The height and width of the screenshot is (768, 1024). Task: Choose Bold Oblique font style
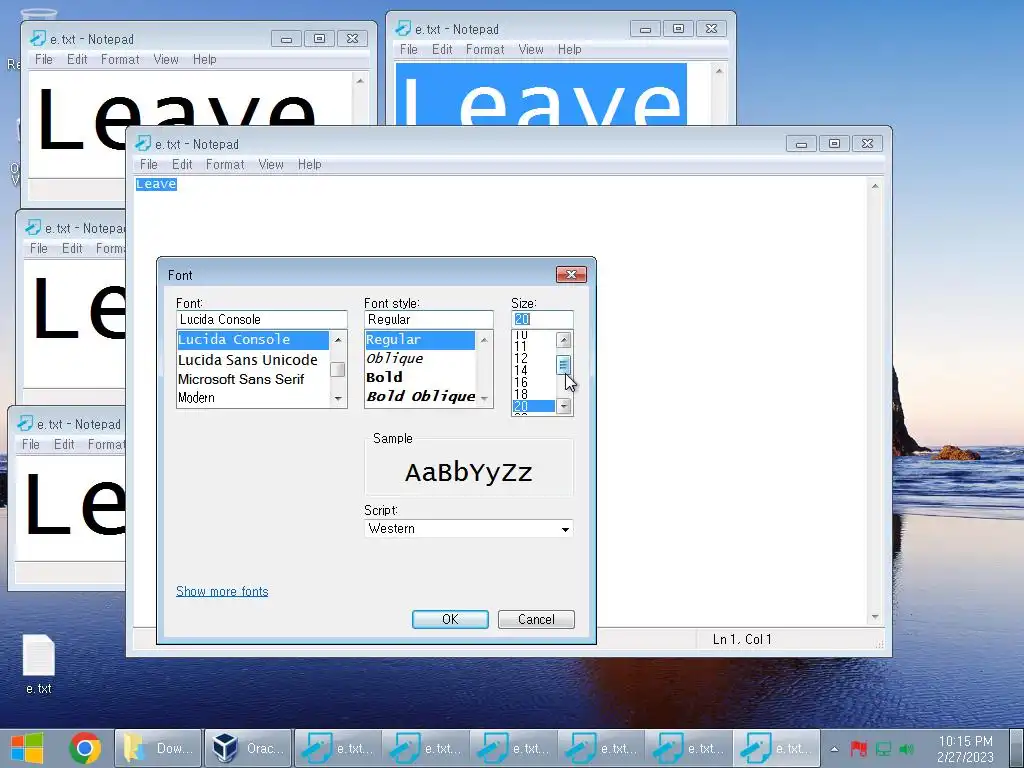tap(421, 396)
